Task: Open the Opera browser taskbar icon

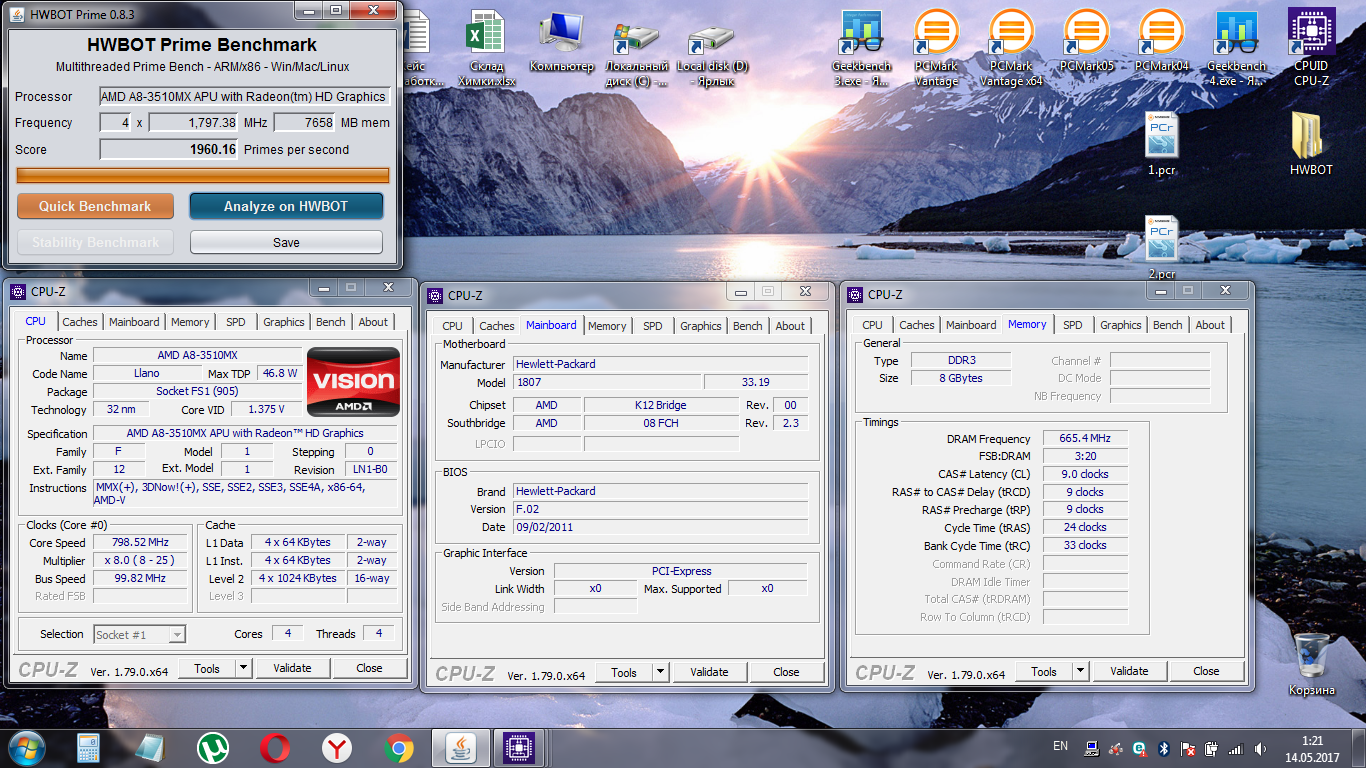Action: tap(274, 747)
